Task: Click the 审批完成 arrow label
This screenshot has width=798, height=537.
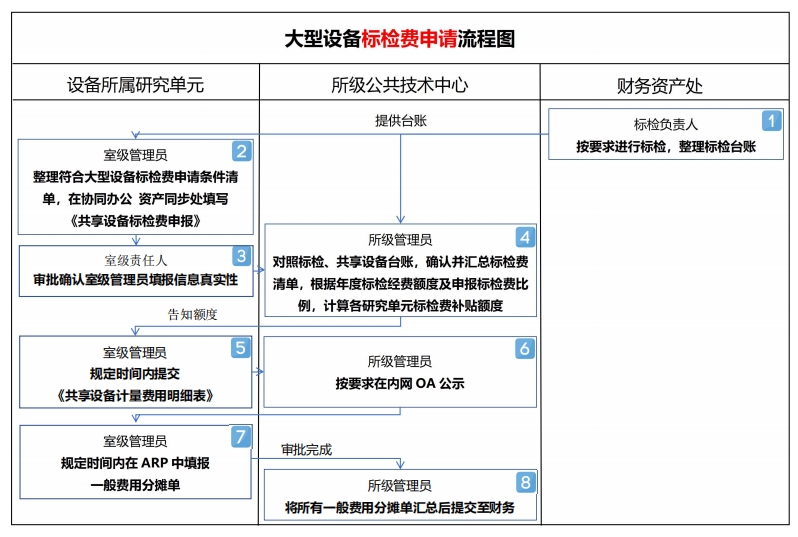Action: [306, 450]
